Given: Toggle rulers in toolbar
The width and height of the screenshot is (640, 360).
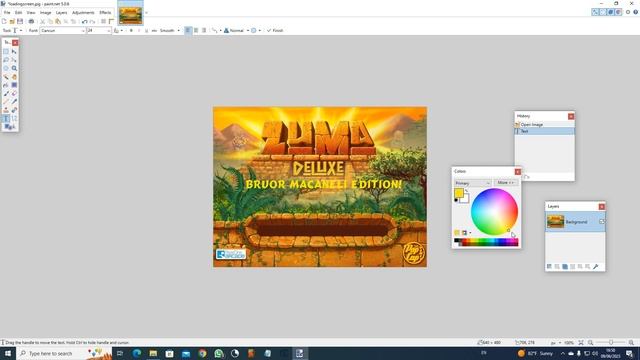Looking at the screenshot, I should (x=111, y=21).
